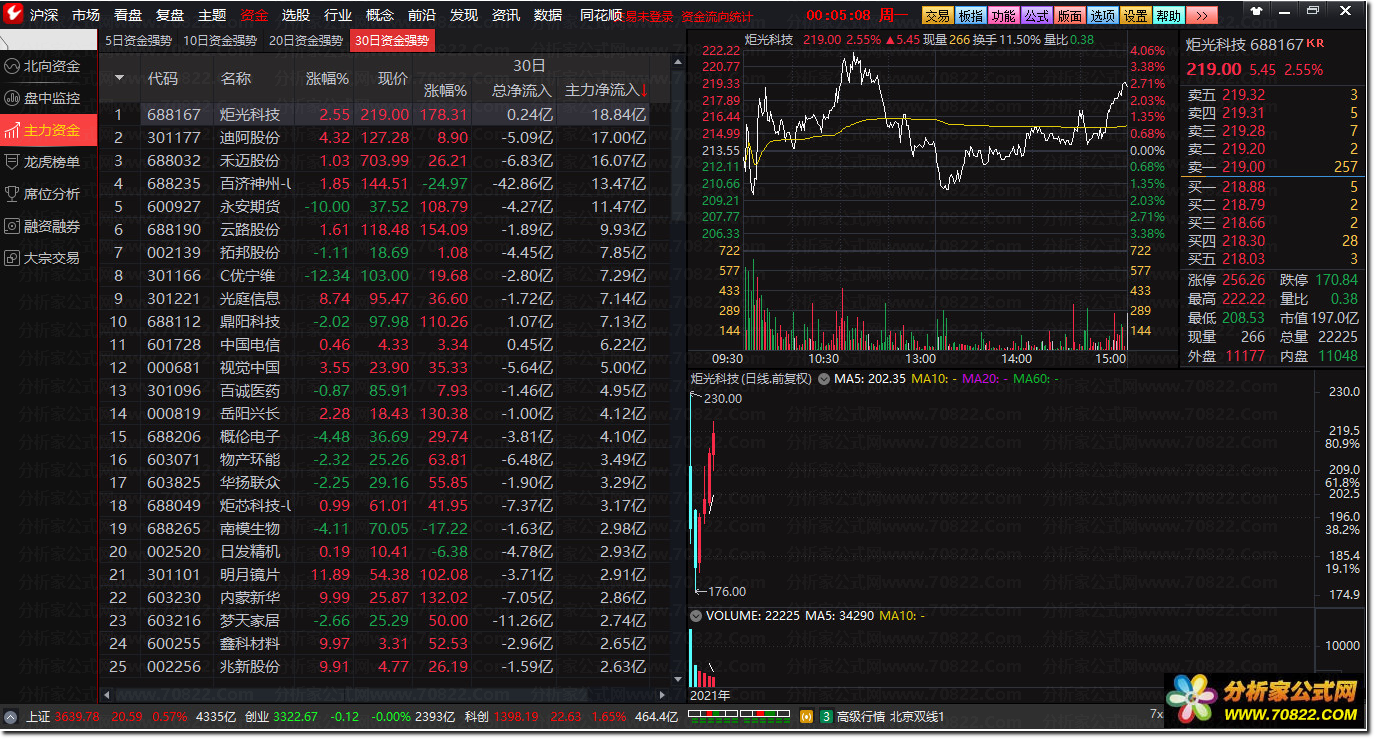Switch to the 5日资金强势 tab

140,41
